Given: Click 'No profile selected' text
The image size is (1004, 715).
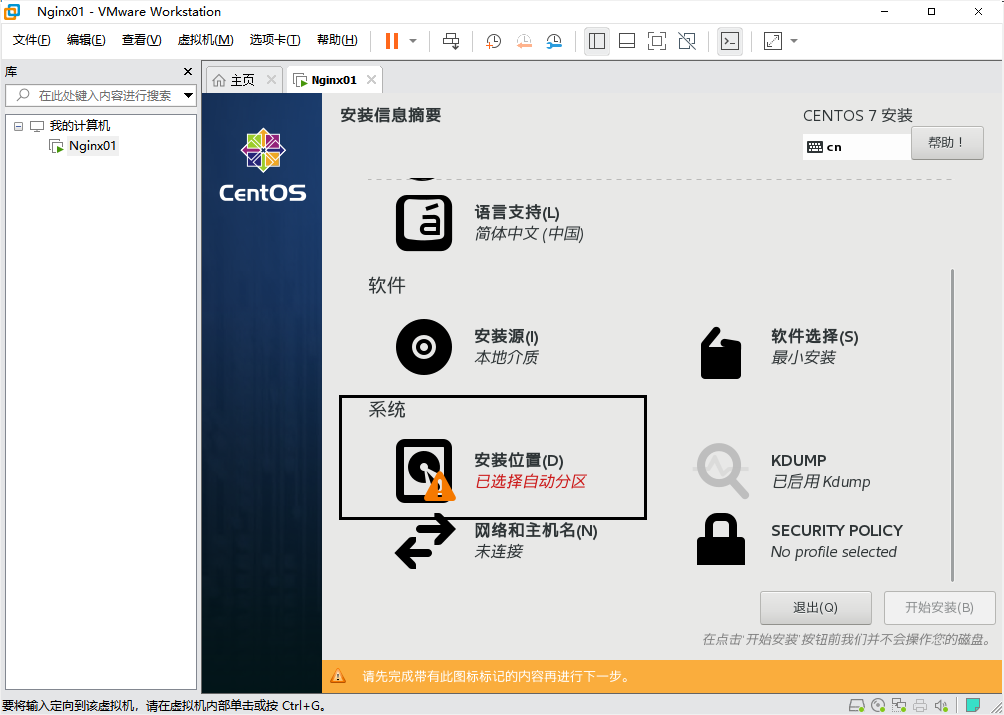Looking at the screenshot, I should pos(834,552).
